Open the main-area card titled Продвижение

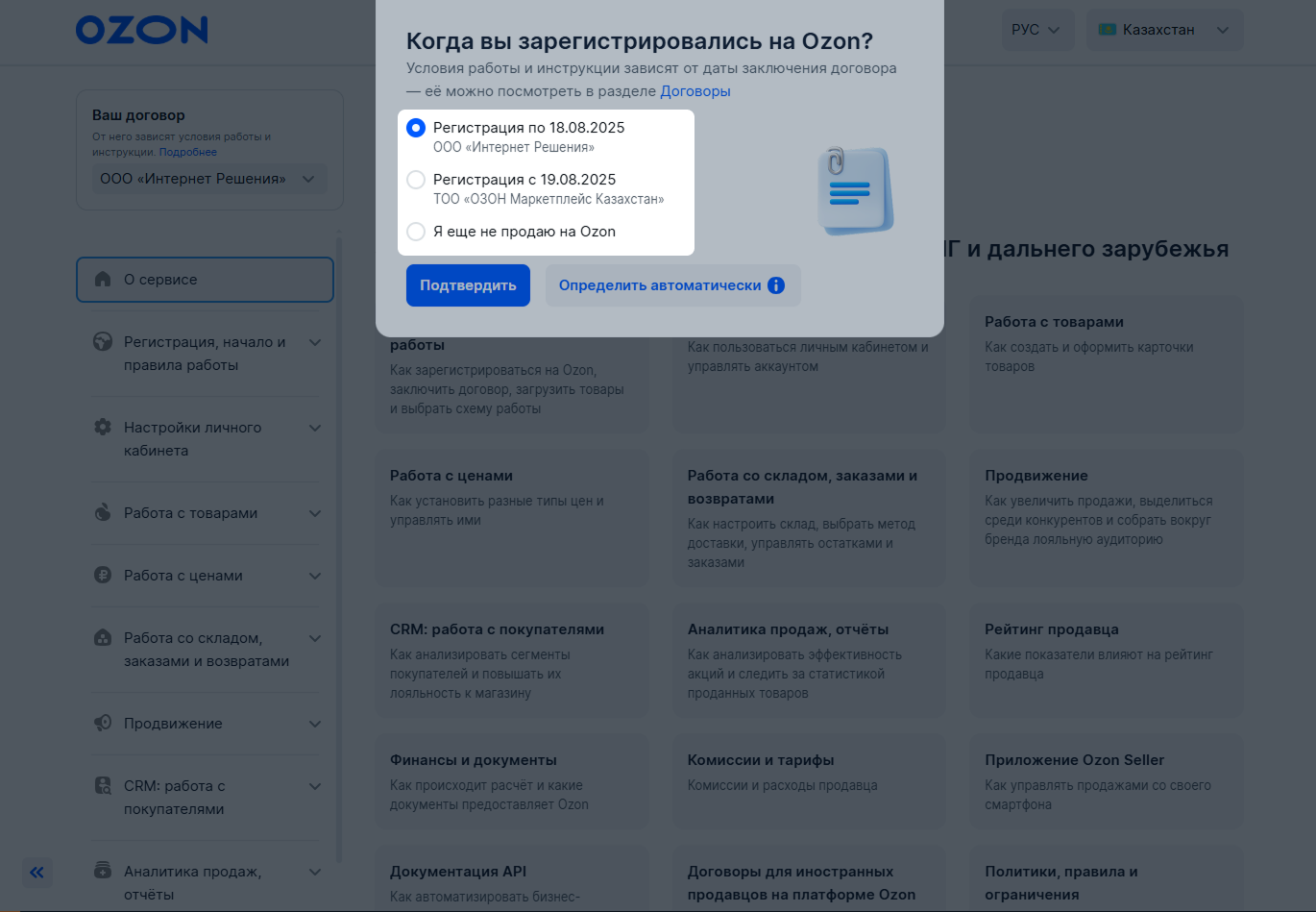click(1106, 519)
